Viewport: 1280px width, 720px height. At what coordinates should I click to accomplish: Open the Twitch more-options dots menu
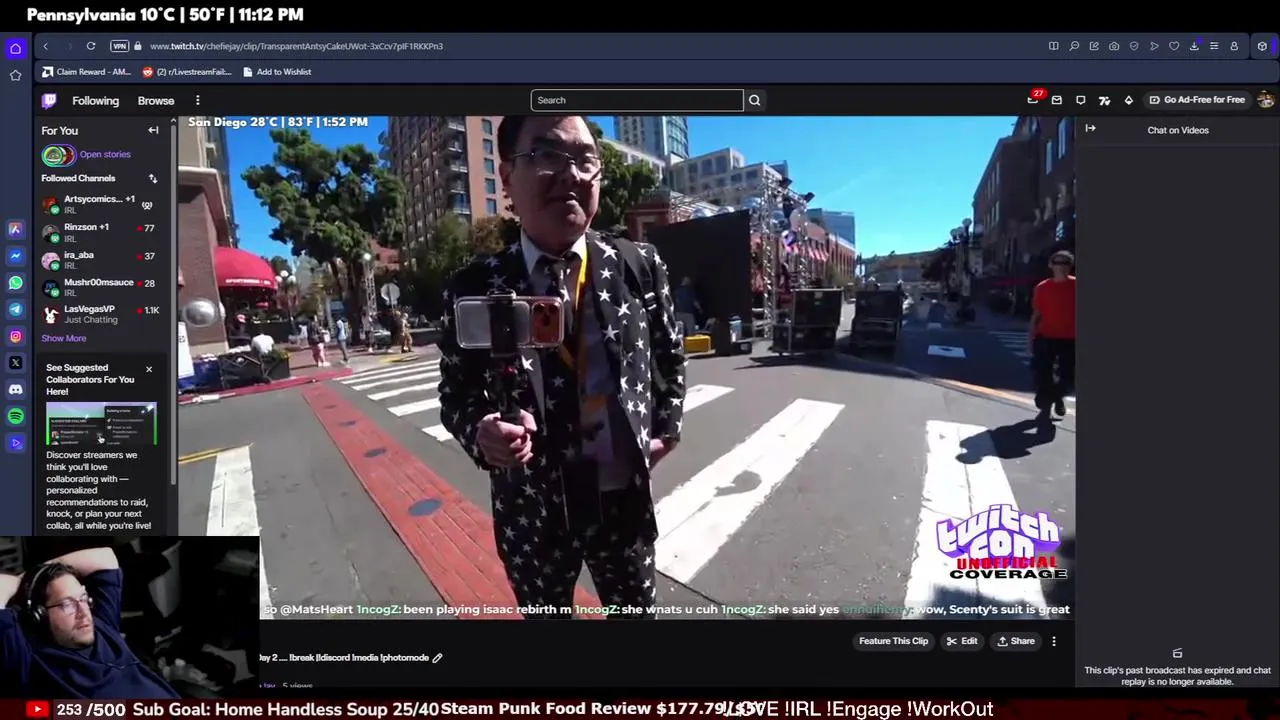coord(197,100)
